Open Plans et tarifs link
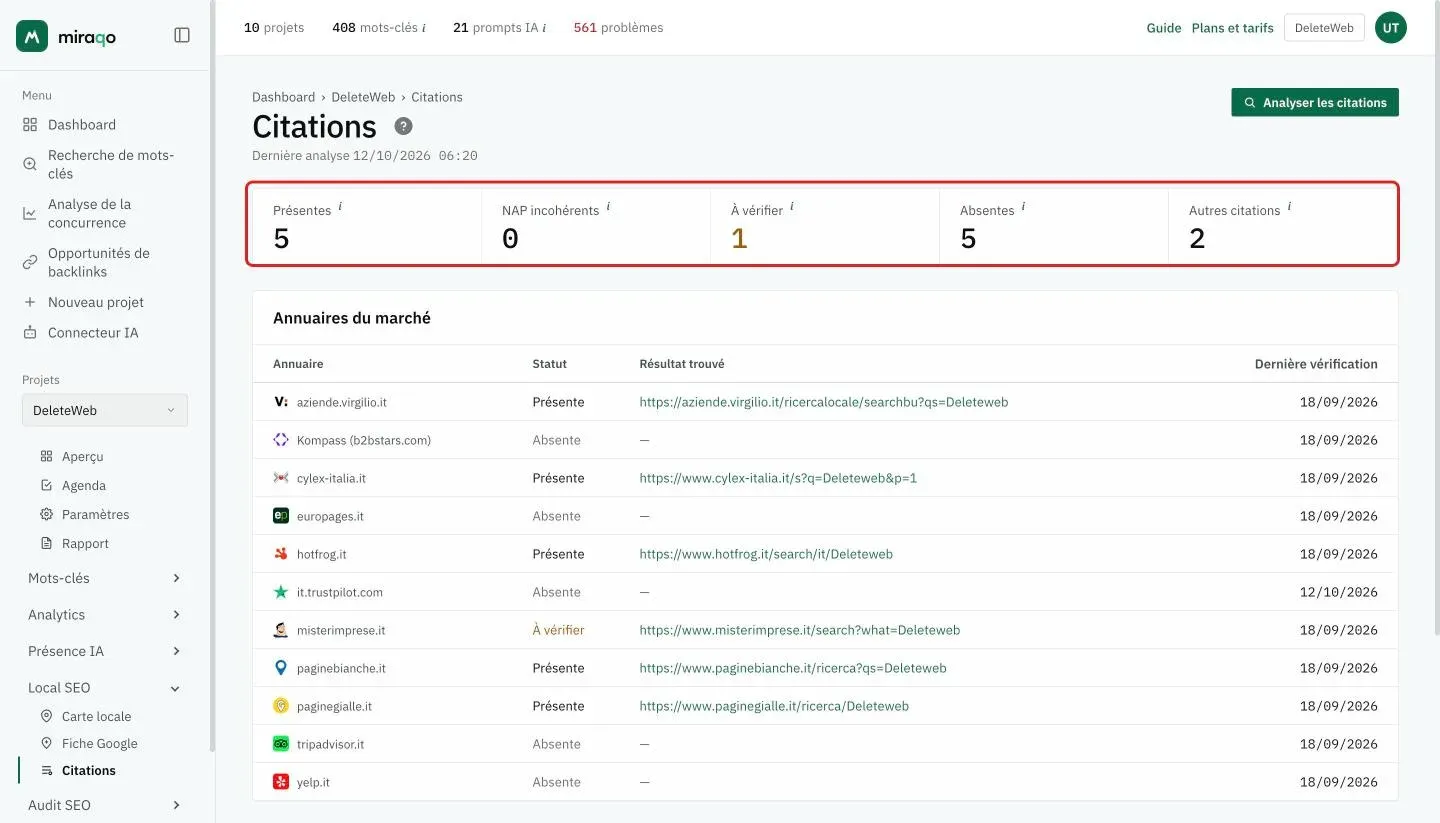This screenshot has height=823, width=1440. (1233, 28)
